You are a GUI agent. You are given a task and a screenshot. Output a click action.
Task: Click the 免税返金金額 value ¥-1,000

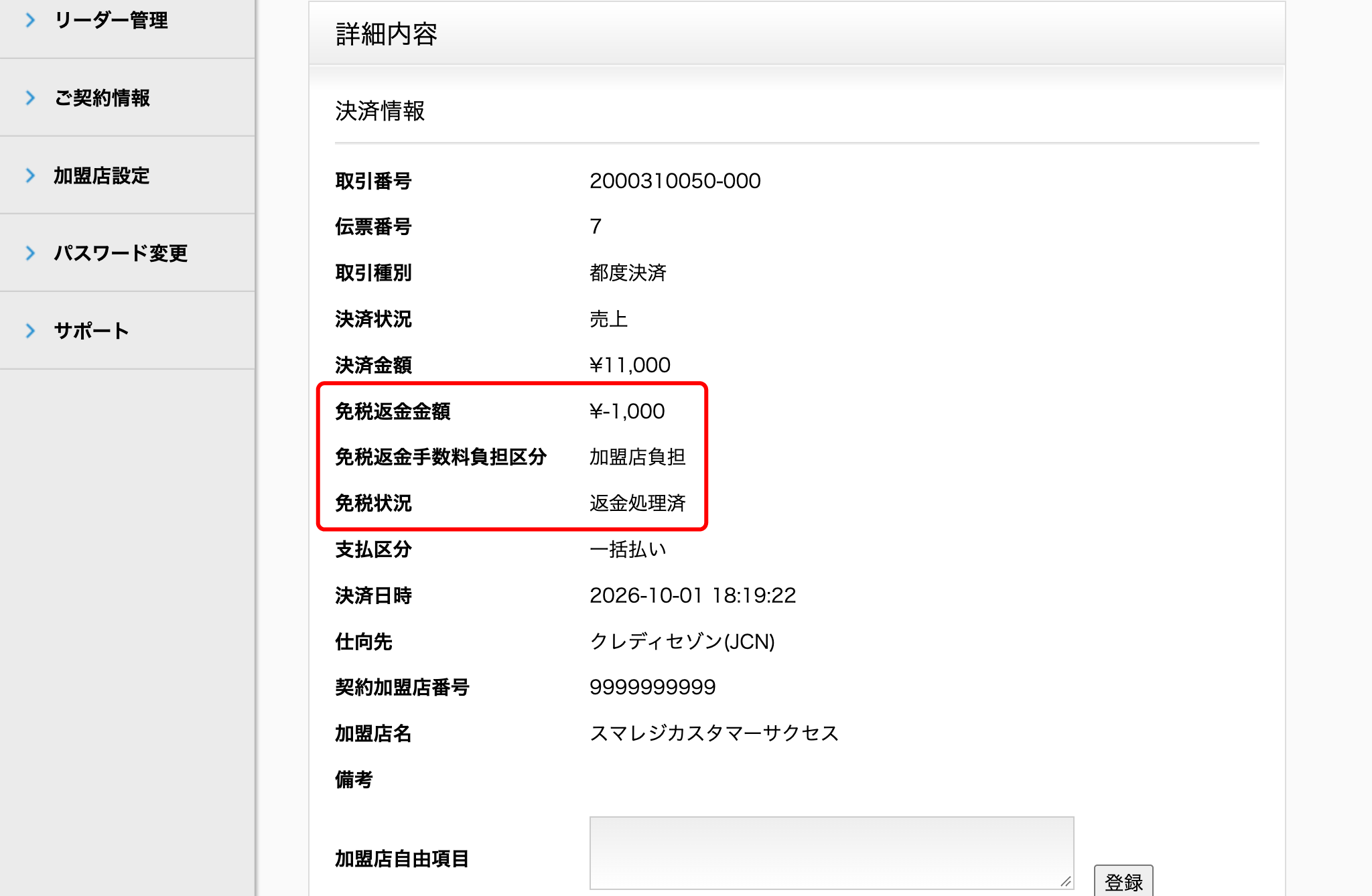627,411
